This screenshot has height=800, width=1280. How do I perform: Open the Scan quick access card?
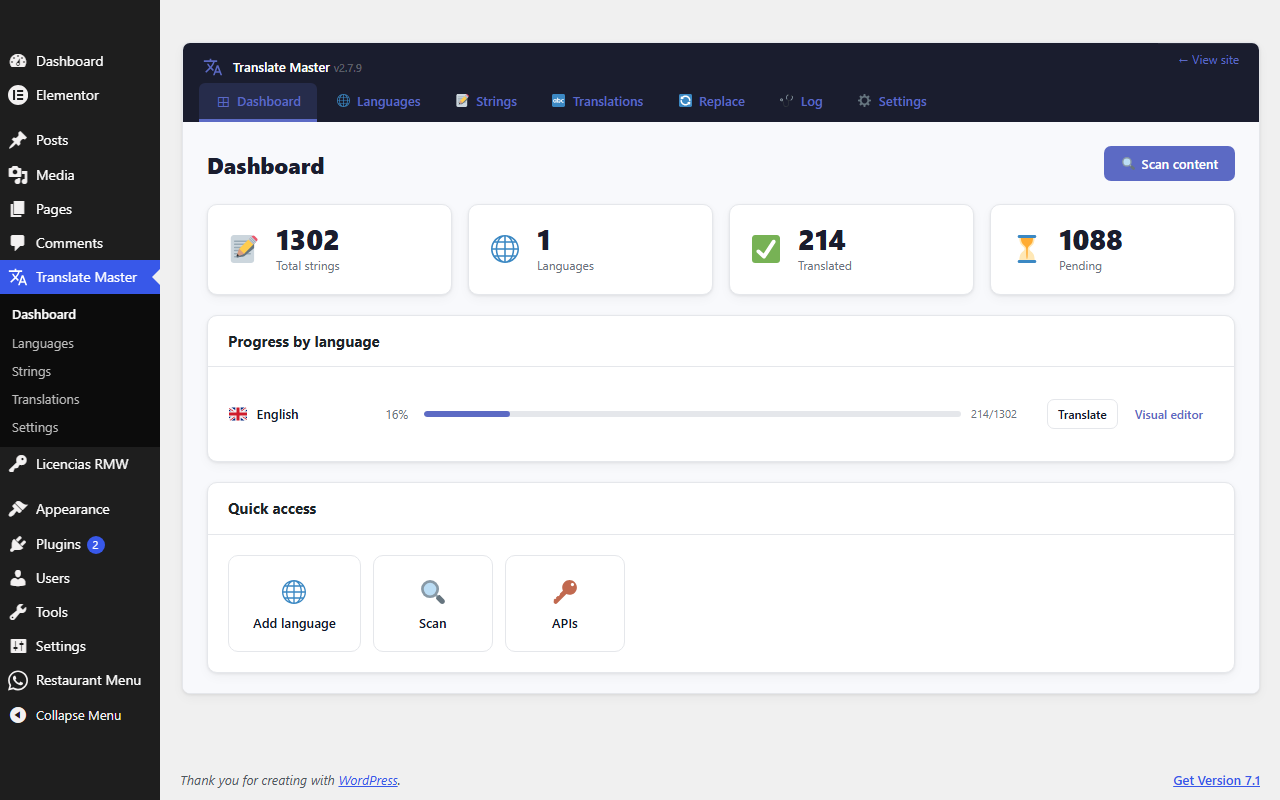(433, 604)
